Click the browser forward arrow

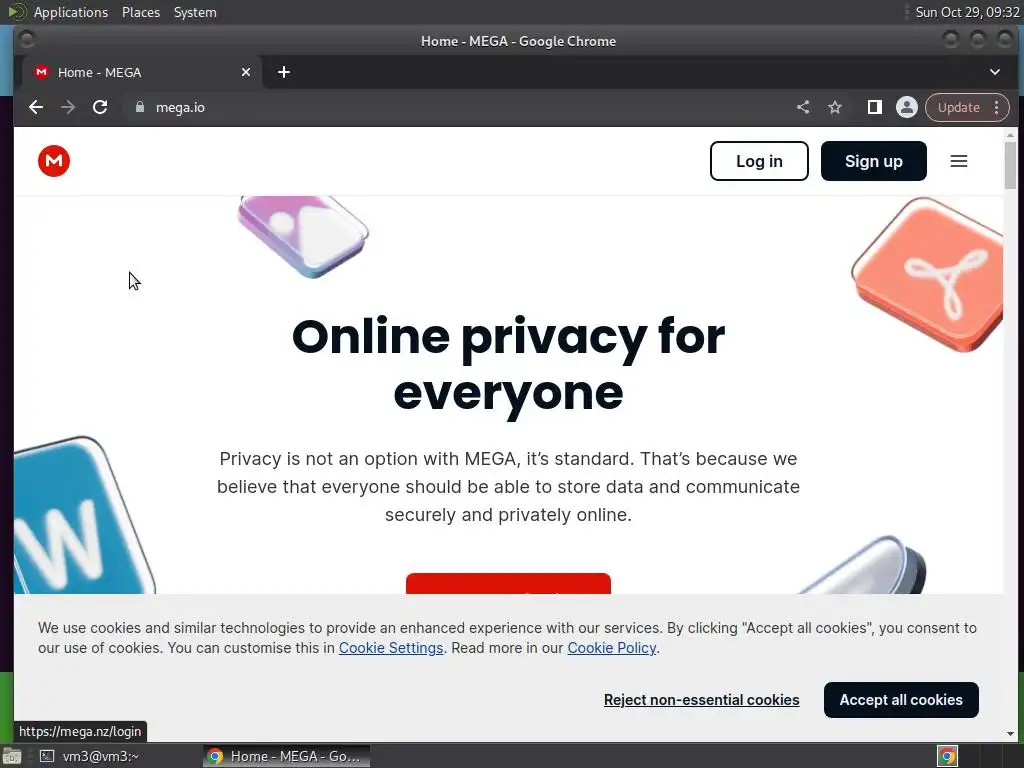68,107
